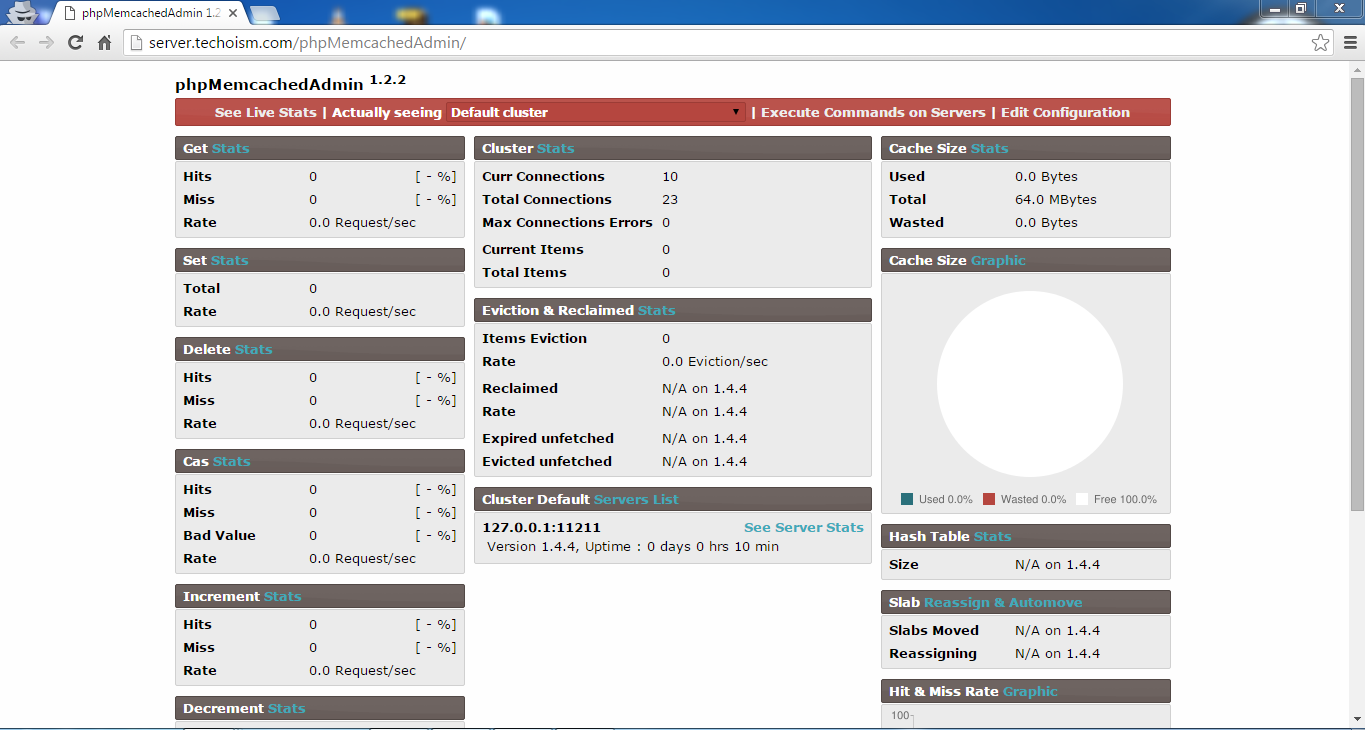This screenshot has width=1365, height=730.
Task: Click the Current Items label
Action: [533, 249]
